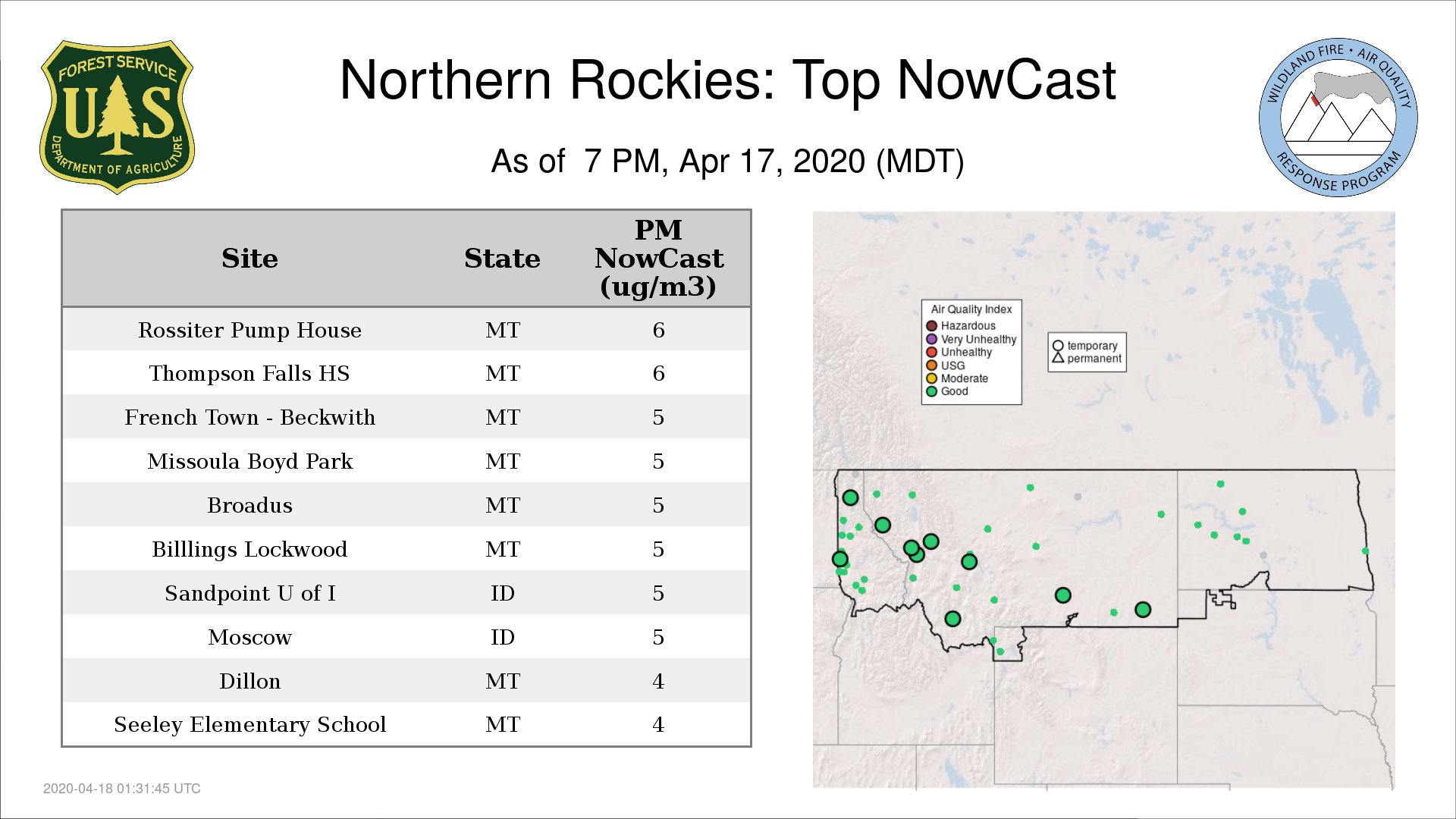Click the Air Quality Index legend title
1456x819 pixels.
pos(971,309)
